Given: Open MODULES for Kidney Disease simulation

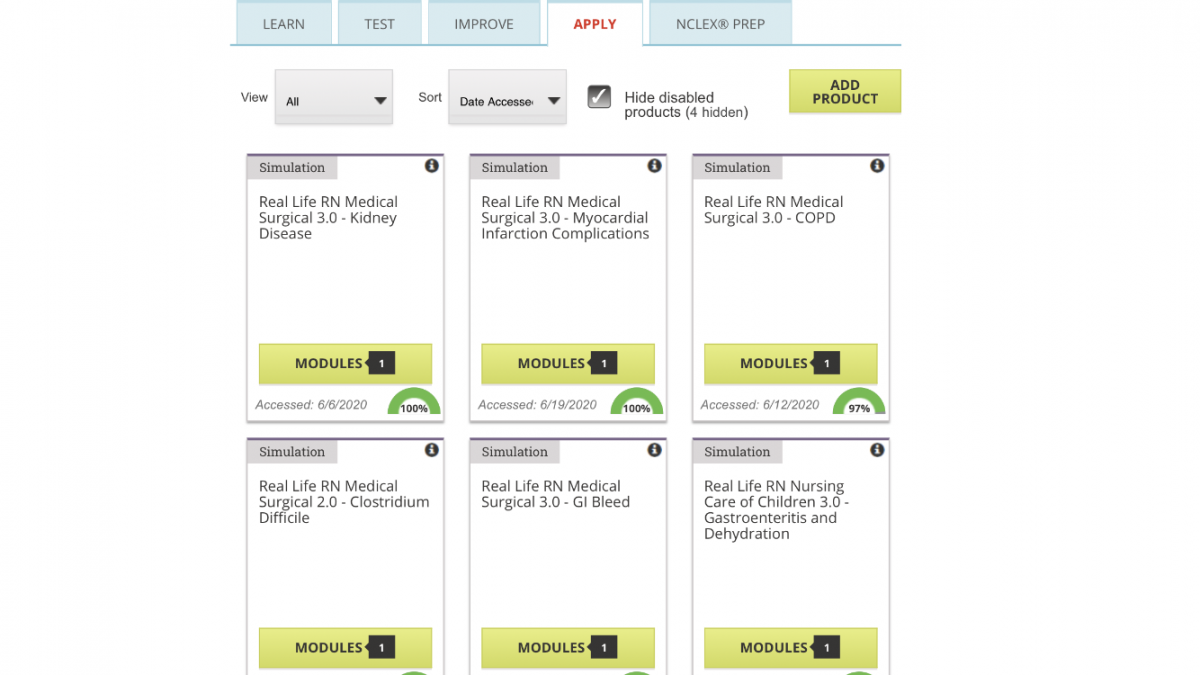Looking at the screenshot, I should pyautogui.click(x=345, y=364).
